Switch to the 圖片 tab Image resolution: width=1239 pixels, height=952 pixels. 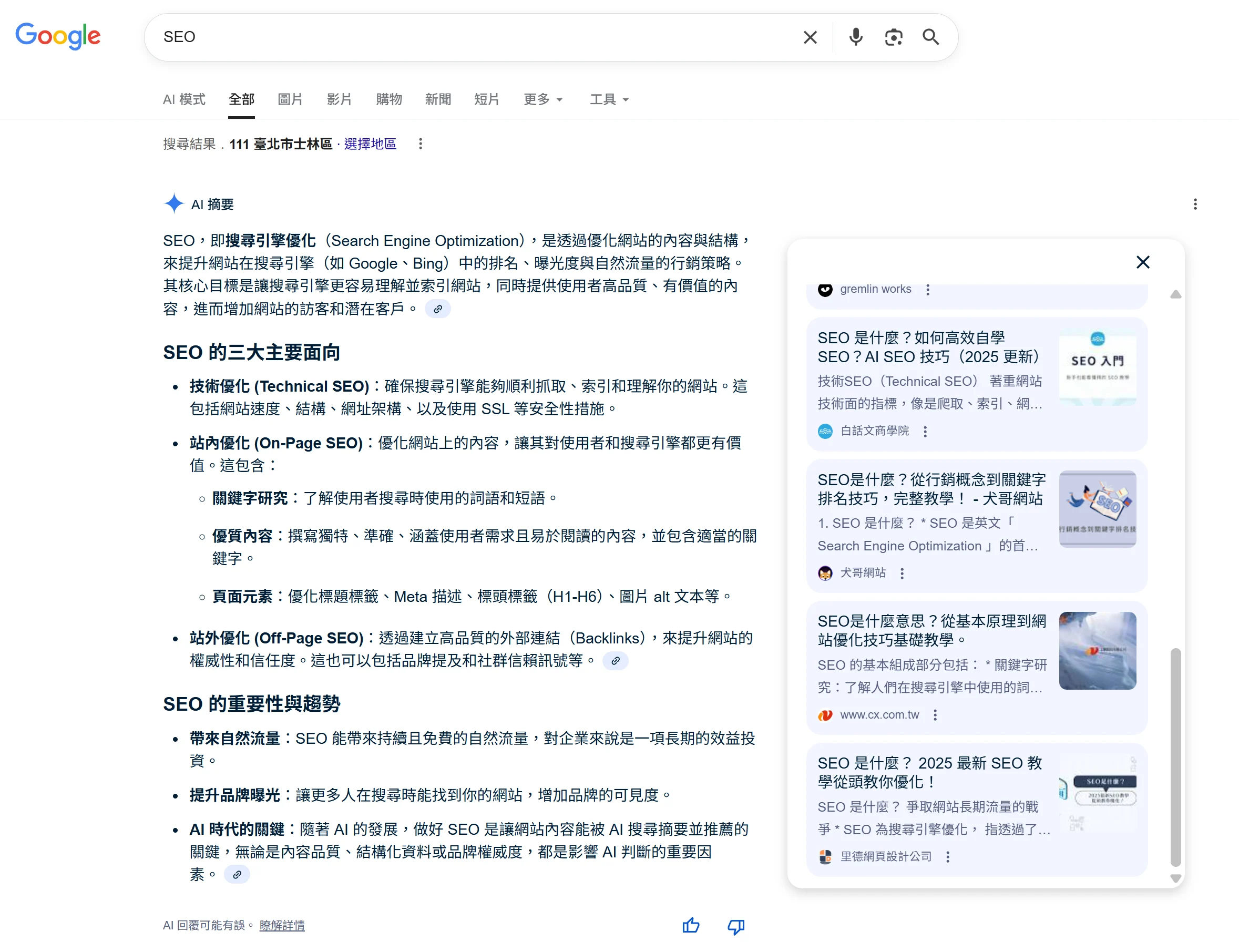coord(290,99)
